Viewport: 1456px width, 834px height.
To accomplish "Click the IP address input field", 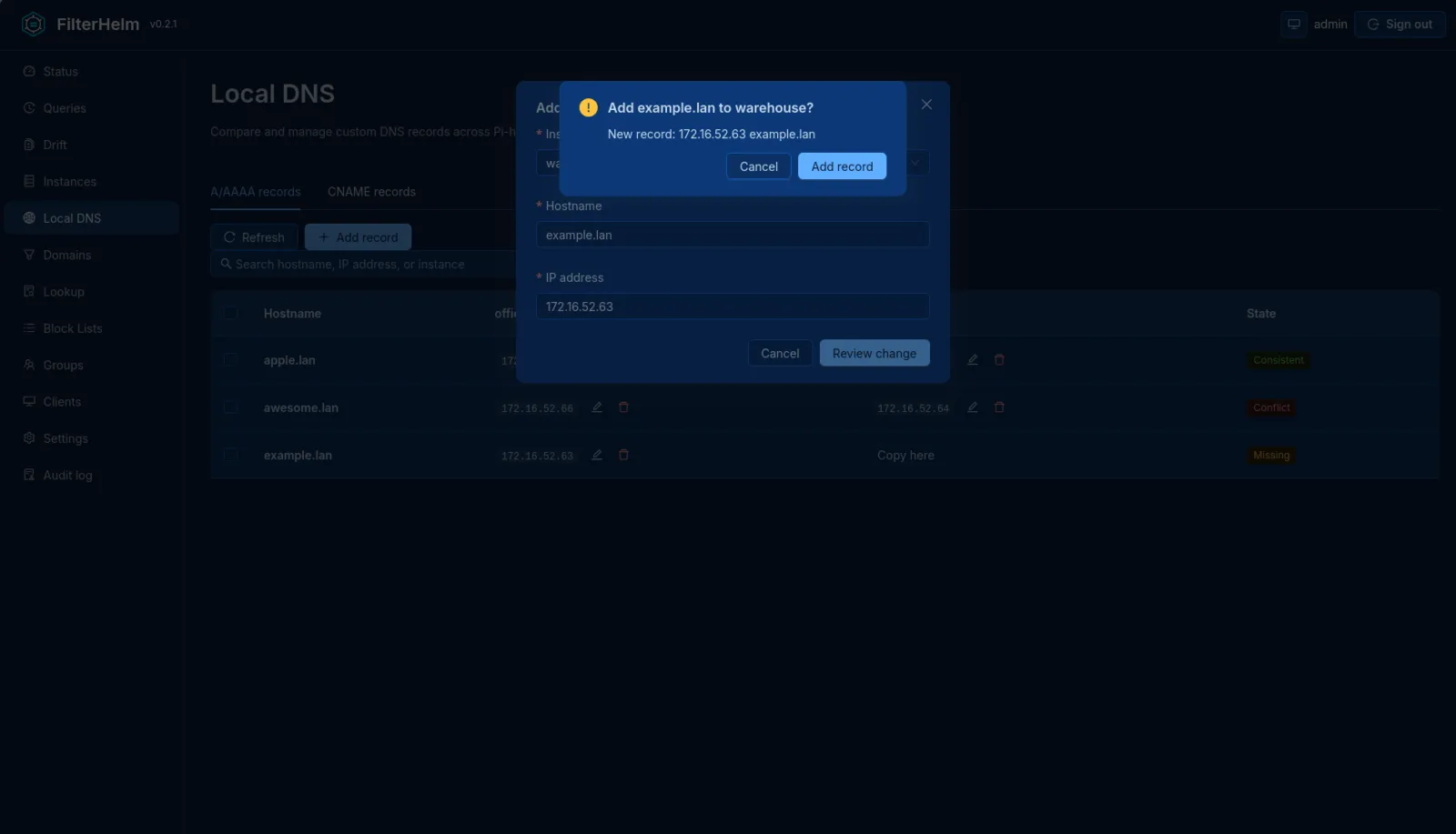I will (733, 306).
